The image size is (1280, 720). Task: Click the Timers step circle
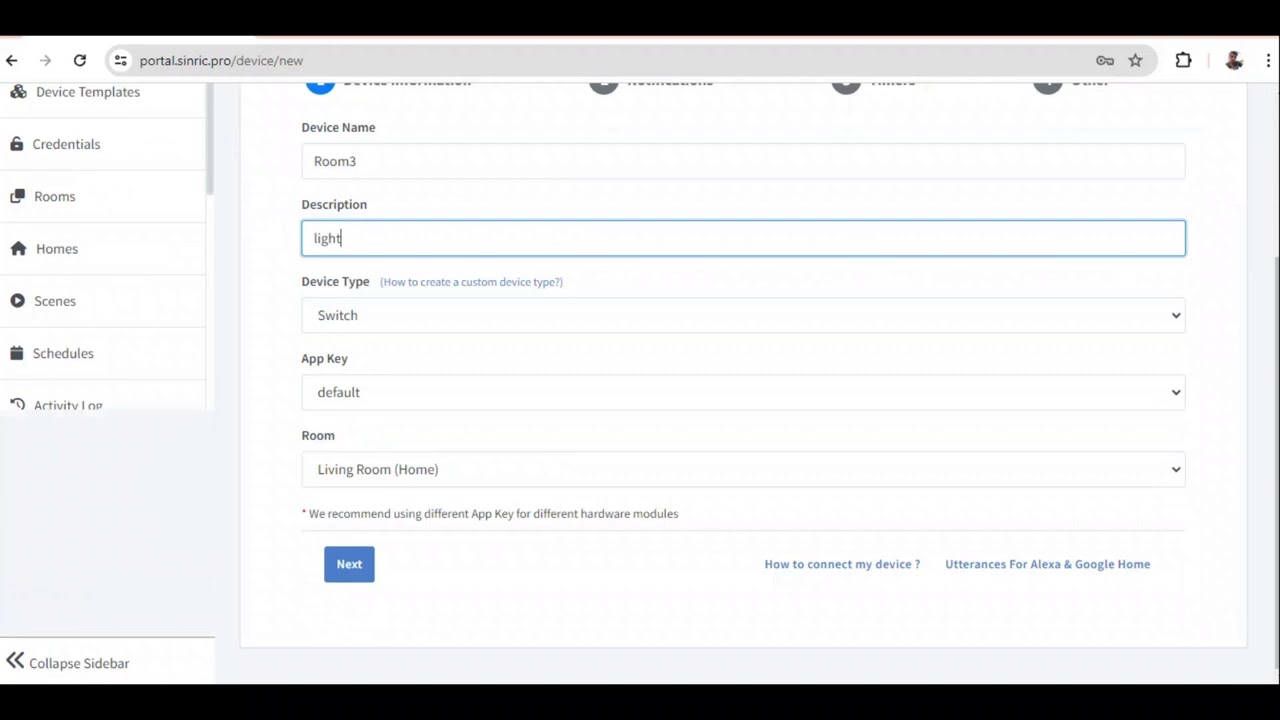pyautogui.click(x=846, y=87)
